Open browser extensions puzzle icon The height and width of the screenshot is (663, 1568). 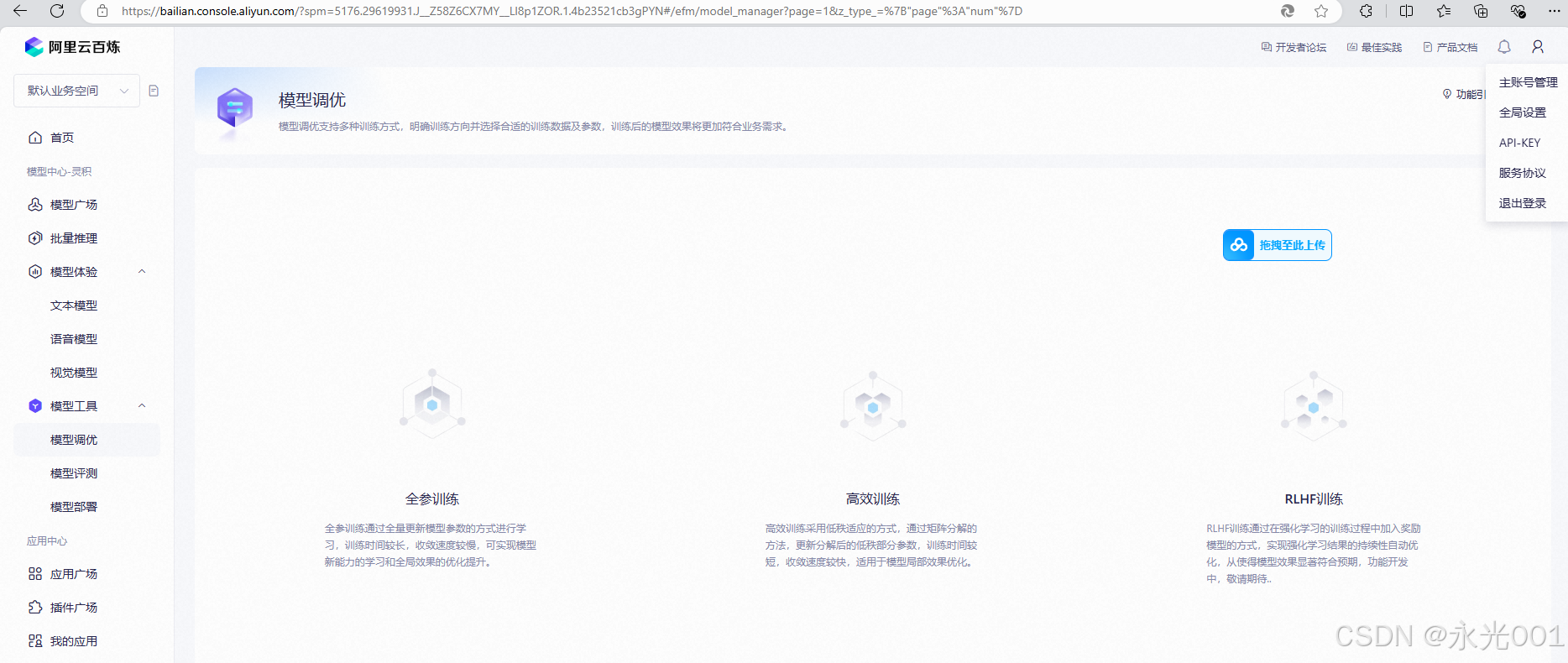pos(1366,11)
